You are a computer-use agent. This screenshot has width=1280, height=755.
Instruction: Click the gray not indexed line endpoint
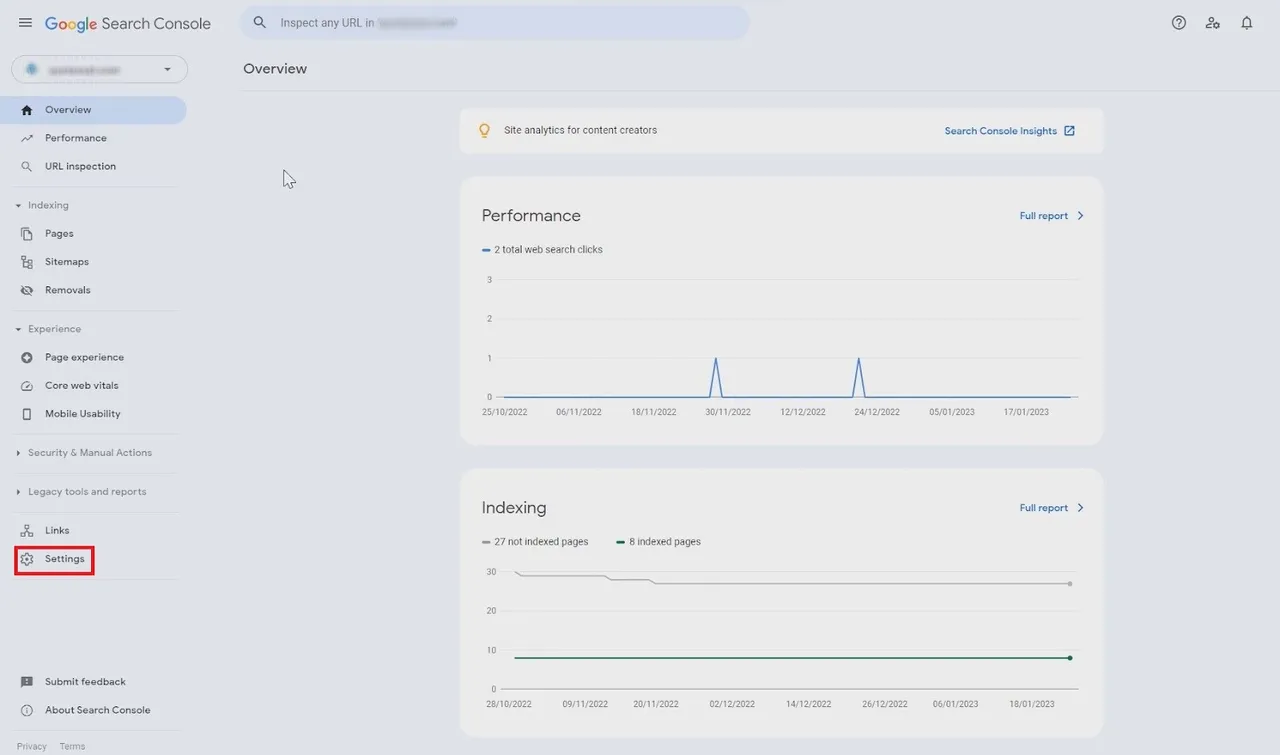coord(1070,584)
